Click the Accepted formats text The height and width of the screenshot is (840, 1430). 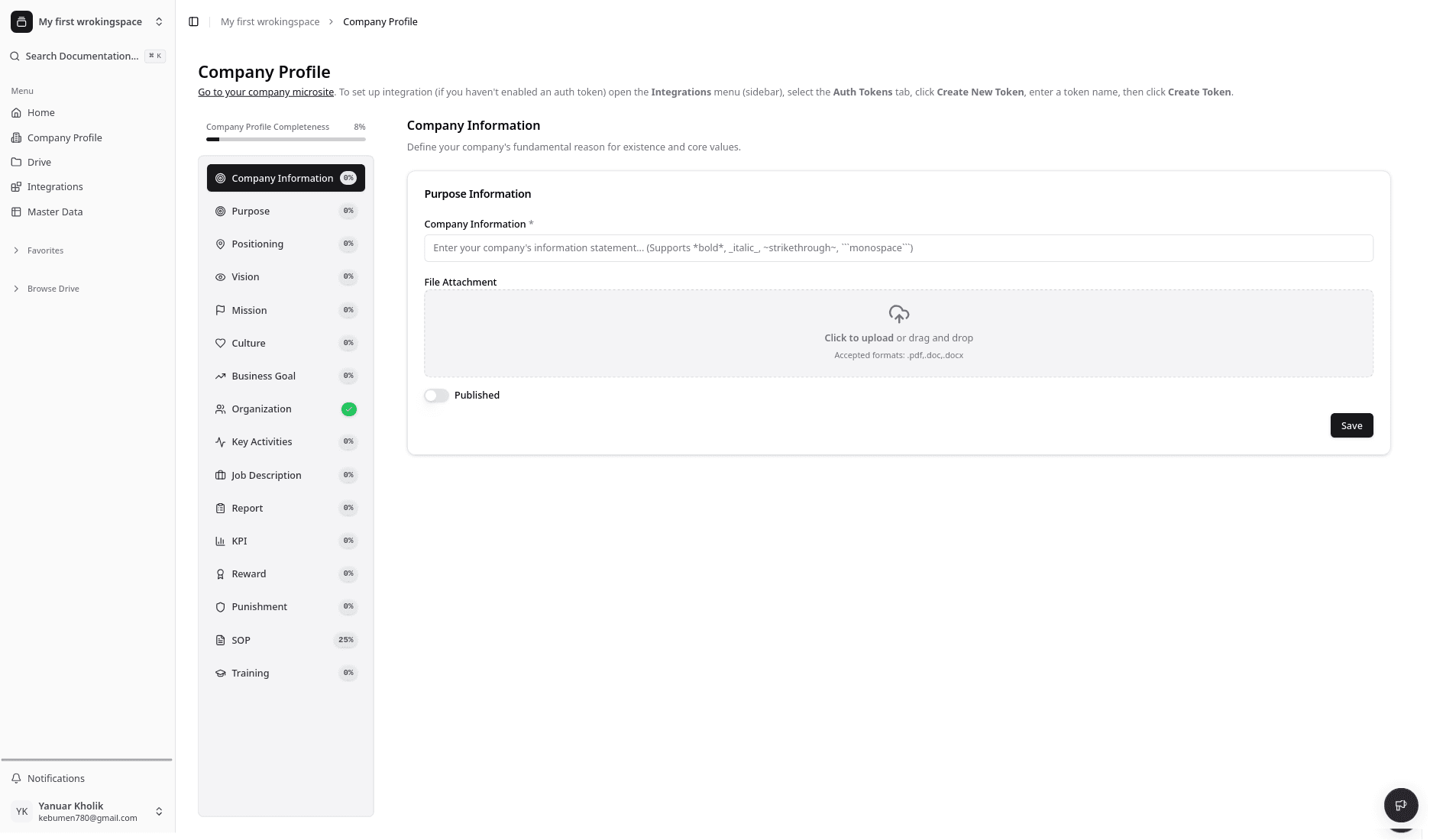(x=898, y=355)
